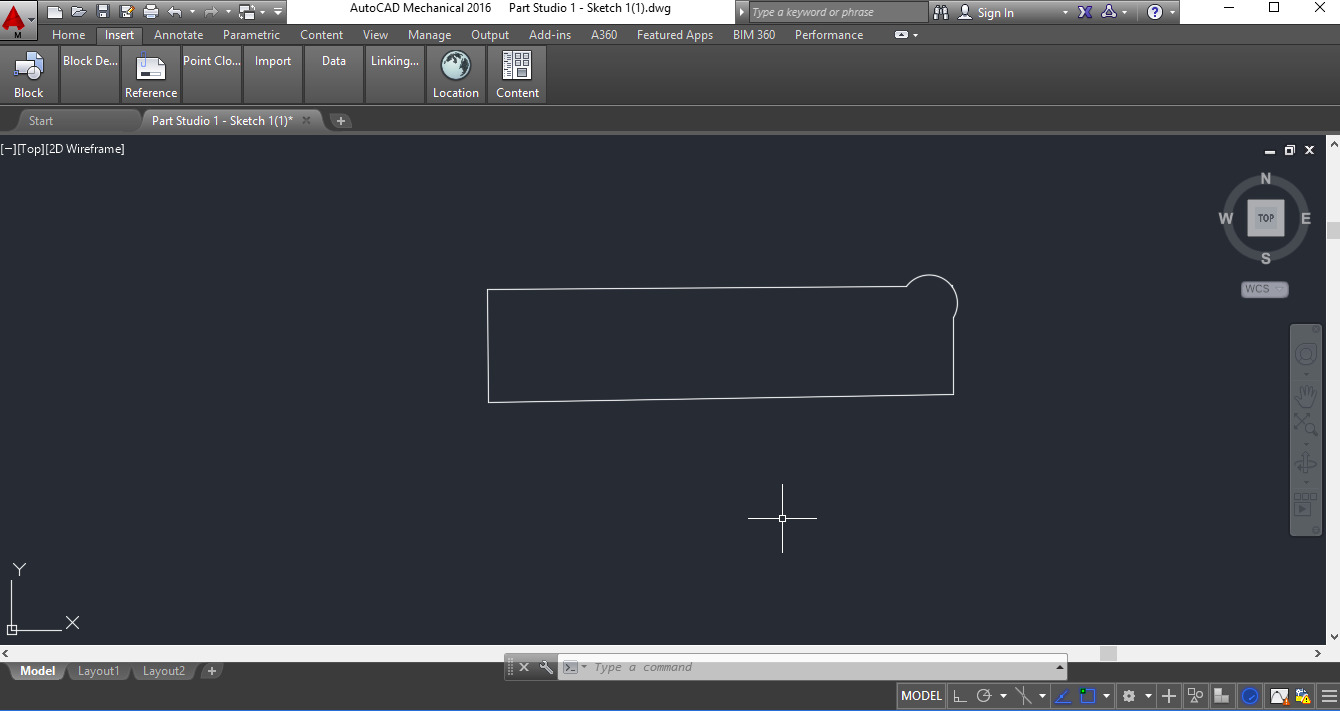Viewport: 1340px width, 711px height.
Task: Open Autodesk Exchange Apps icon
Action: pyautogui.click(x=1085, y=12)
